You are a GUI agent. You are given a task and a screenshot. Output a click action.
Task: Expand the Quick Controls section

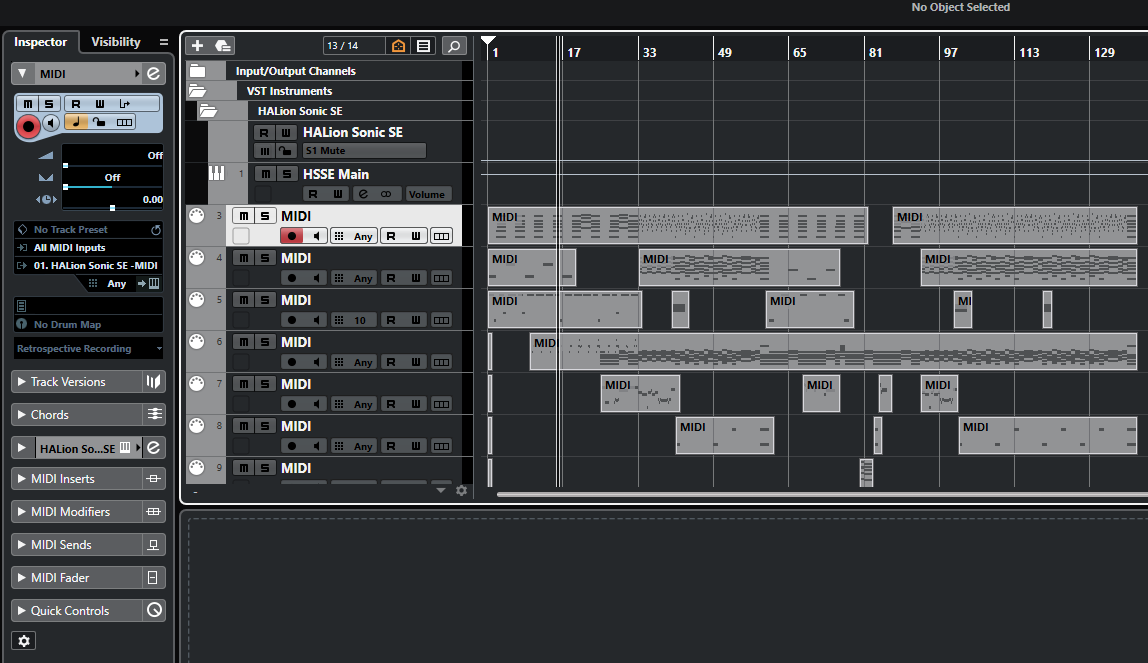22,610
